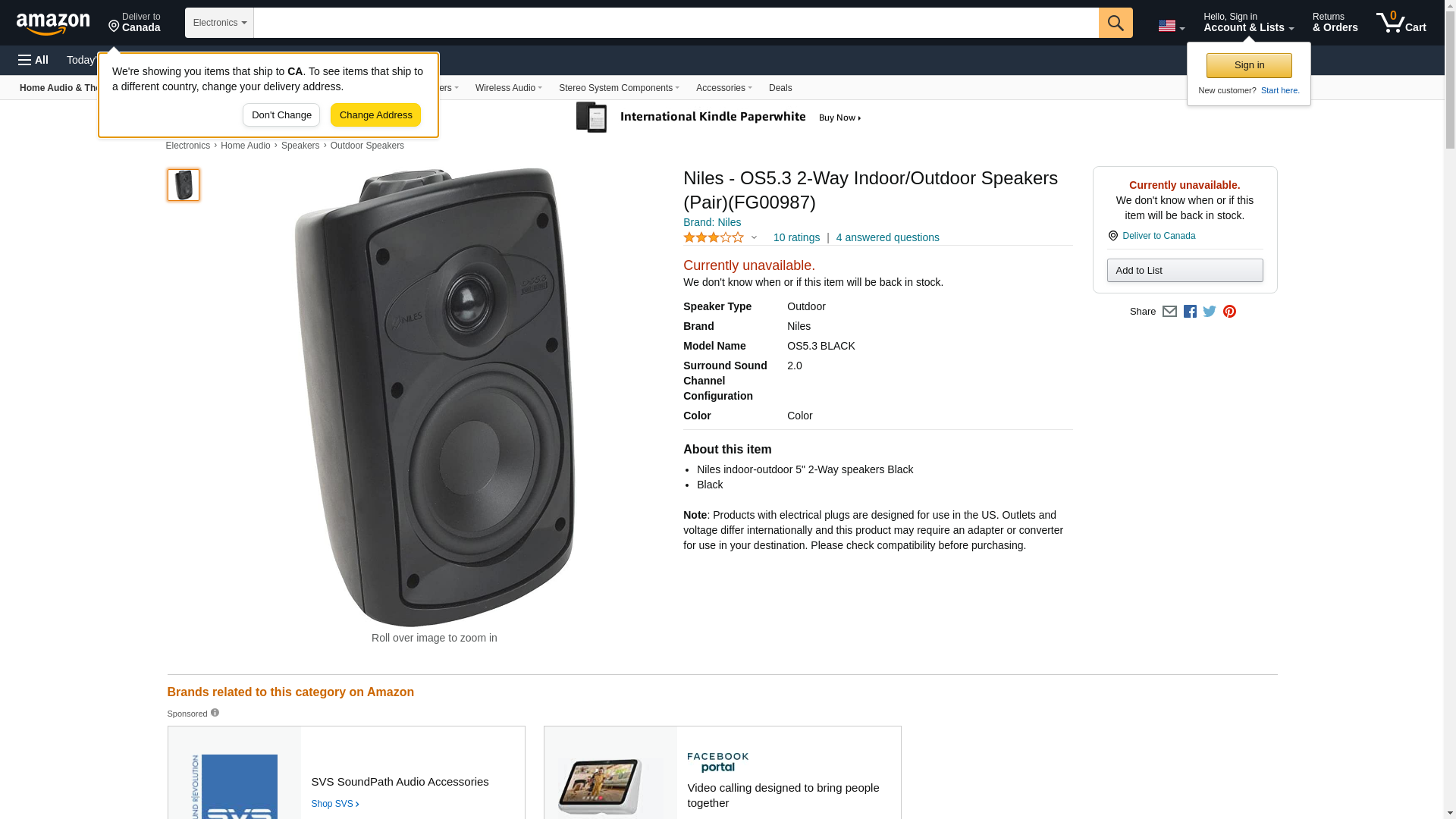
Task: Click the US flag language selector
Action: point(1171,26)
